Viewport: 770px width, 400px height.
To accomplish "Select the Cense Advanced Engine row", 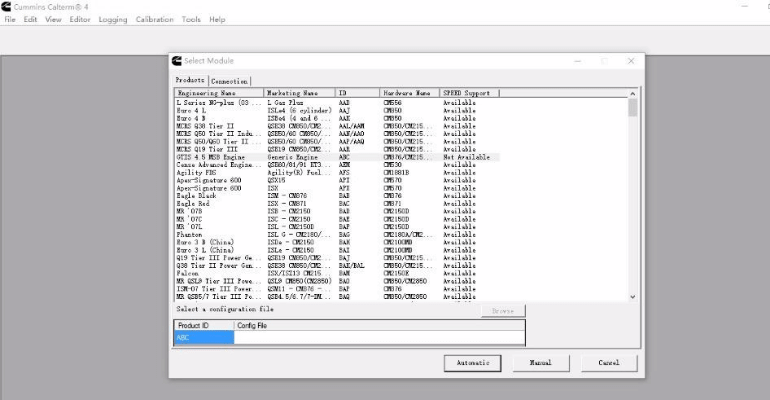I will 337,165.
